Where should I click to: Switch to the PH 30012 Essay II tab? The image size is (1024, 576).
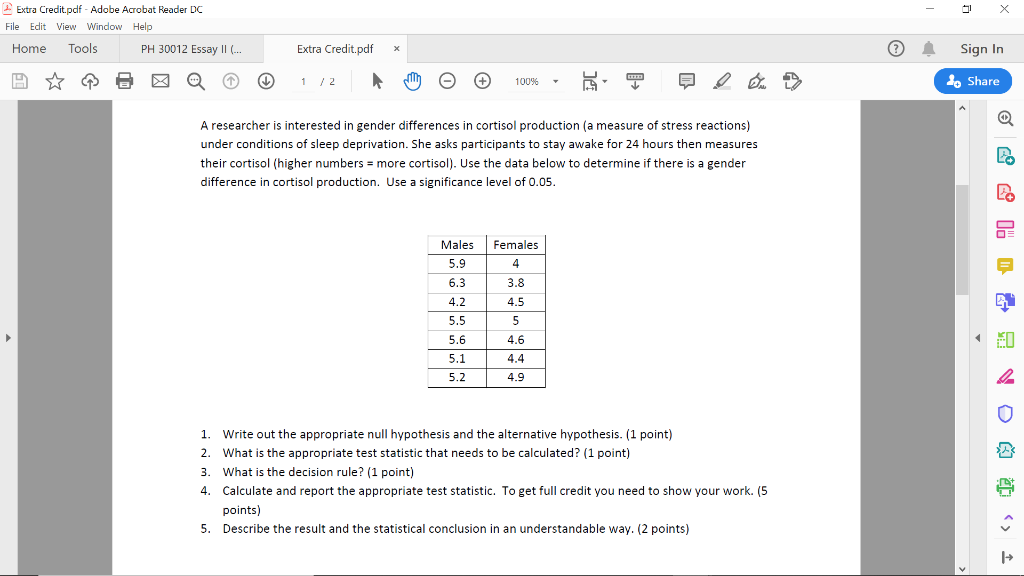[190, 48]
